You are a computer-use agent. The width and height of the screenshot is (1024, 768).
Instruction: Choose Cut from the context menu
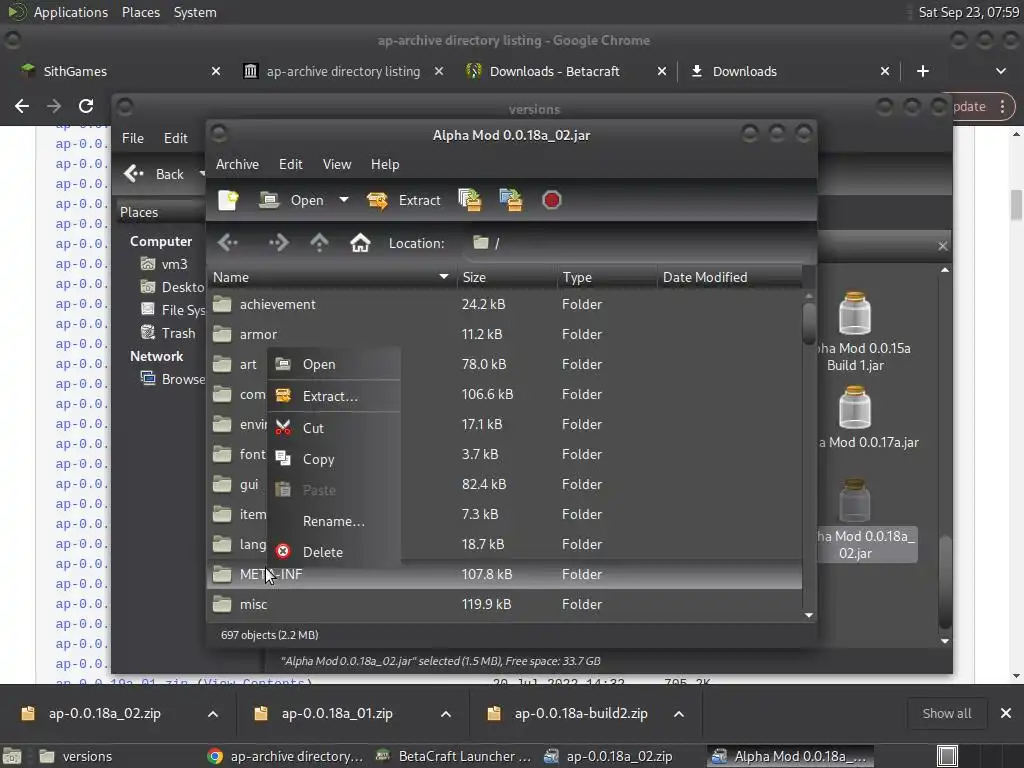click(x=334, y=428)
